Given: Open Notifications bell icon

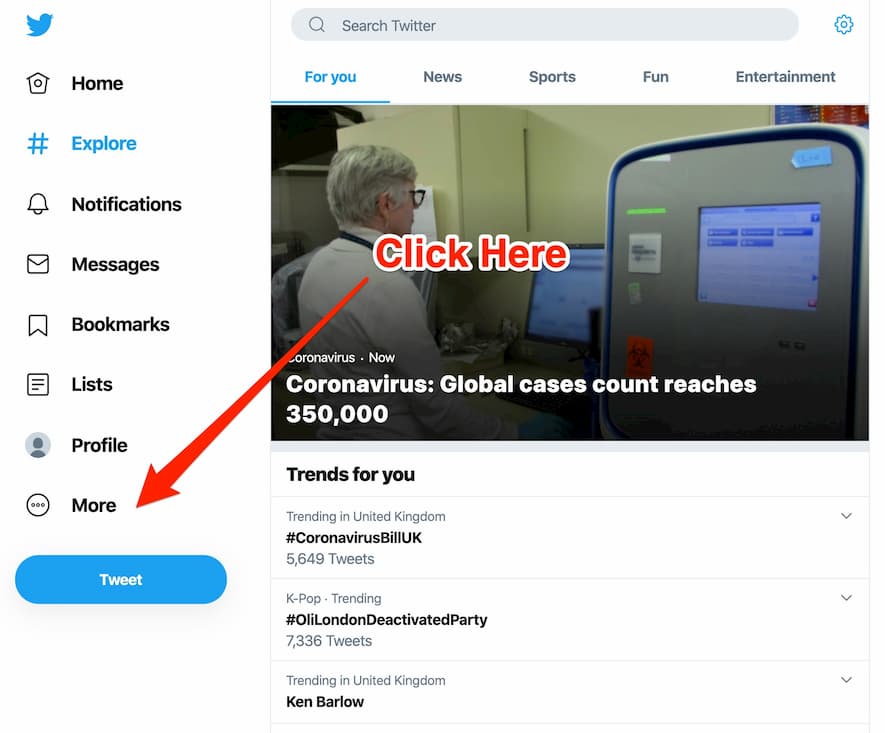Looking at the screenshot, I should (38, 204).
